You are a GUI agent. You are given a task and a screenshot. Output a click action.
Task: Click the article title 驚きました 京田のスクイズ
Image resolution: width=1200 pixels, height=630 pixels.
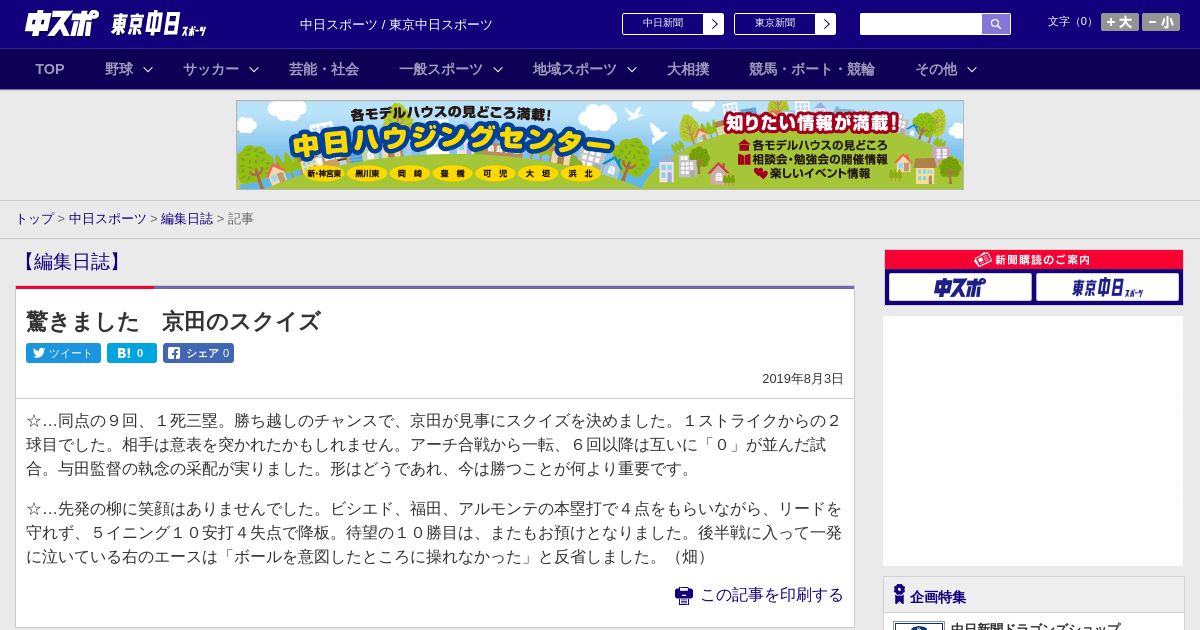pos(173,321)
